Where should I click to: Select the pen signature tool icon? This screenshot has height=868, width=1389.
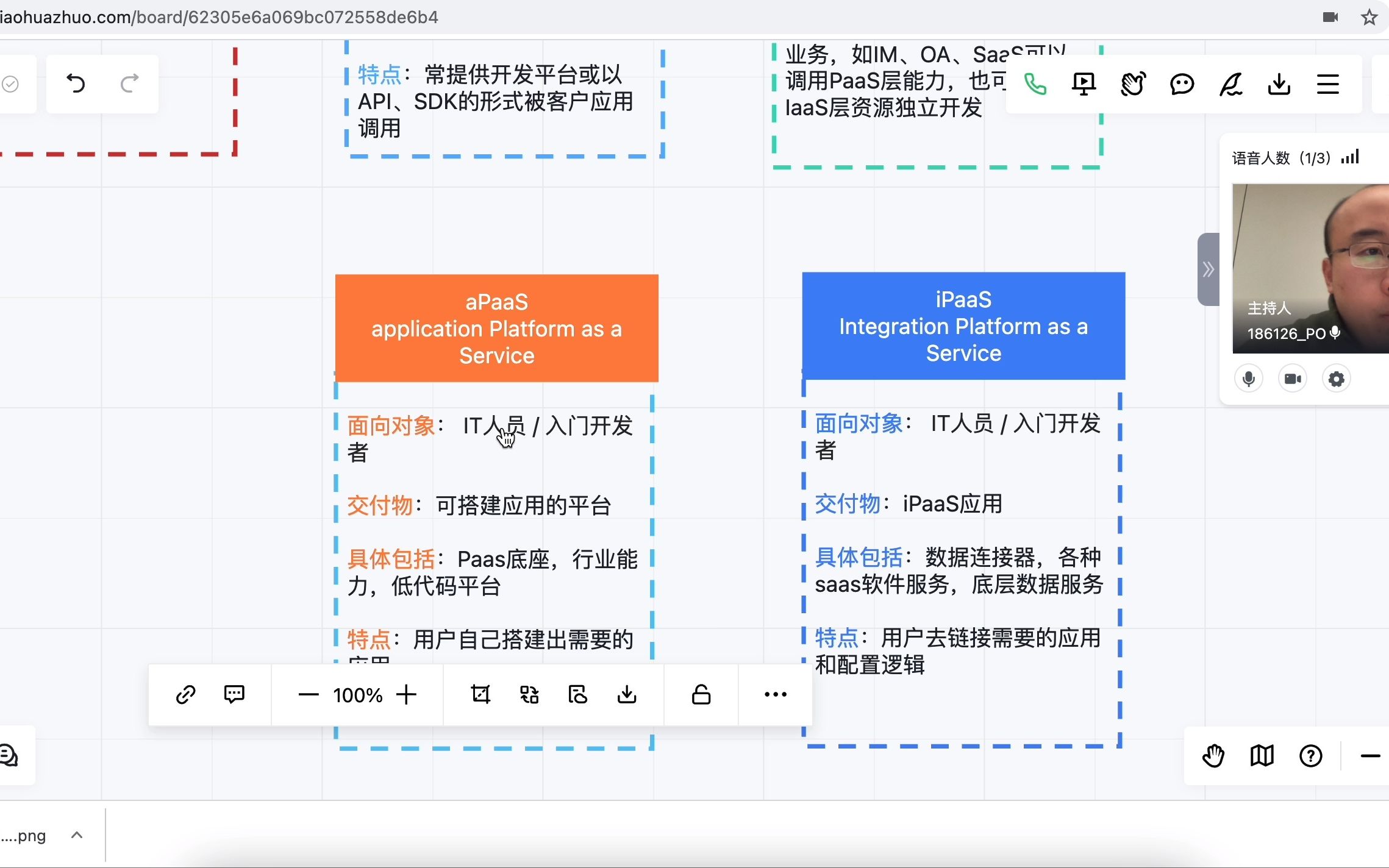click(1230, 84)
